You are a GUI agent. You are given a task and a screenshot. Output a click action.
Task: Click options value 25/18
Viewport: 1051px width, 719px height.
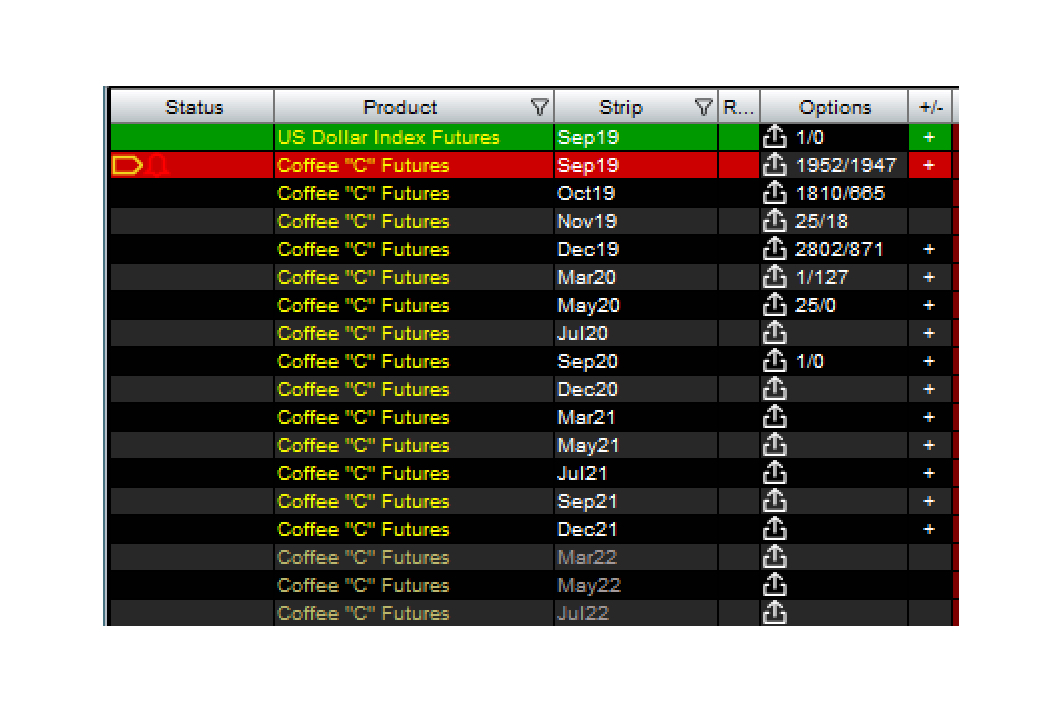(821, 221)
